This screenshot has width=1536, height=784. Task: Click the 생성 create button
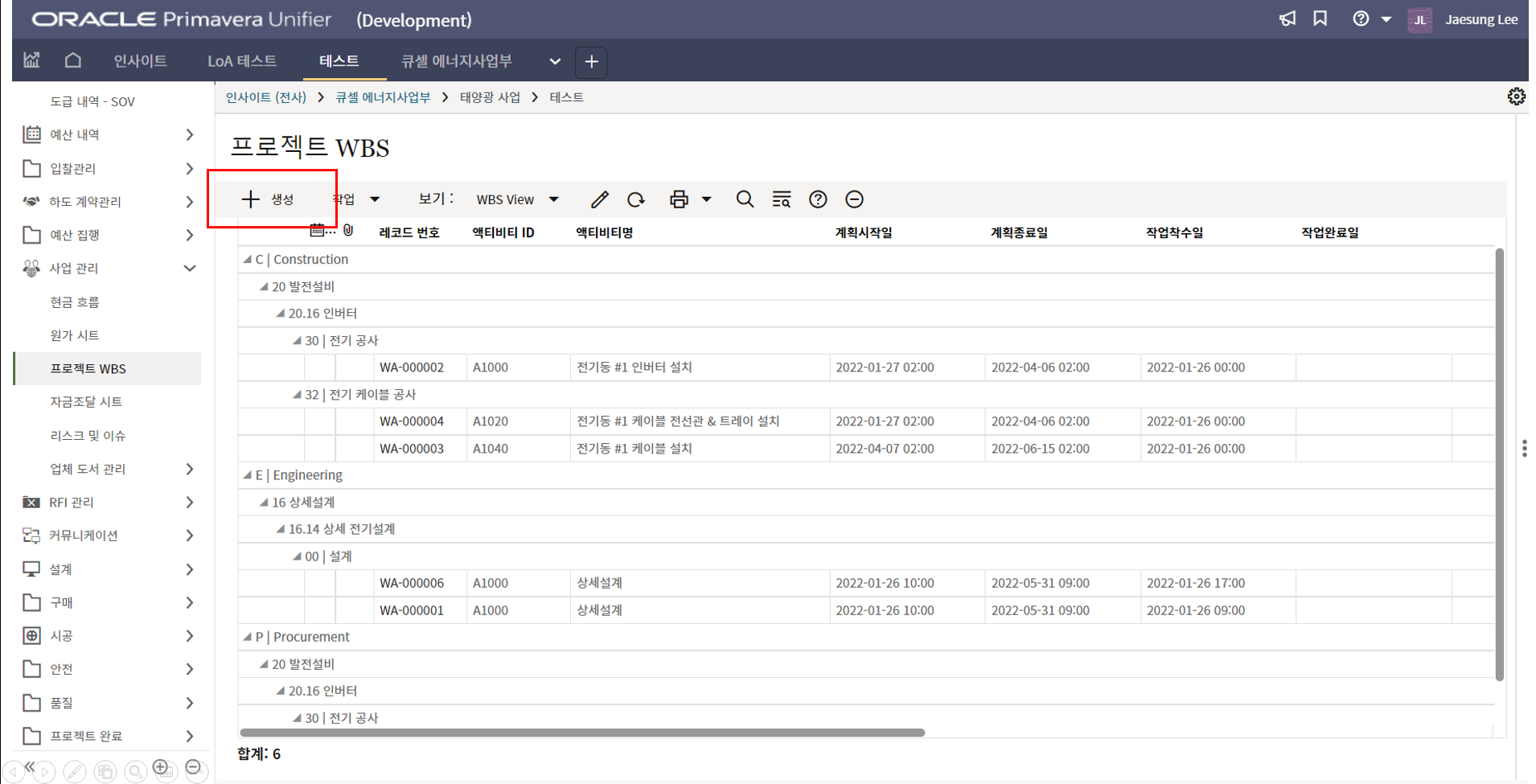click(x=269, y=199)
